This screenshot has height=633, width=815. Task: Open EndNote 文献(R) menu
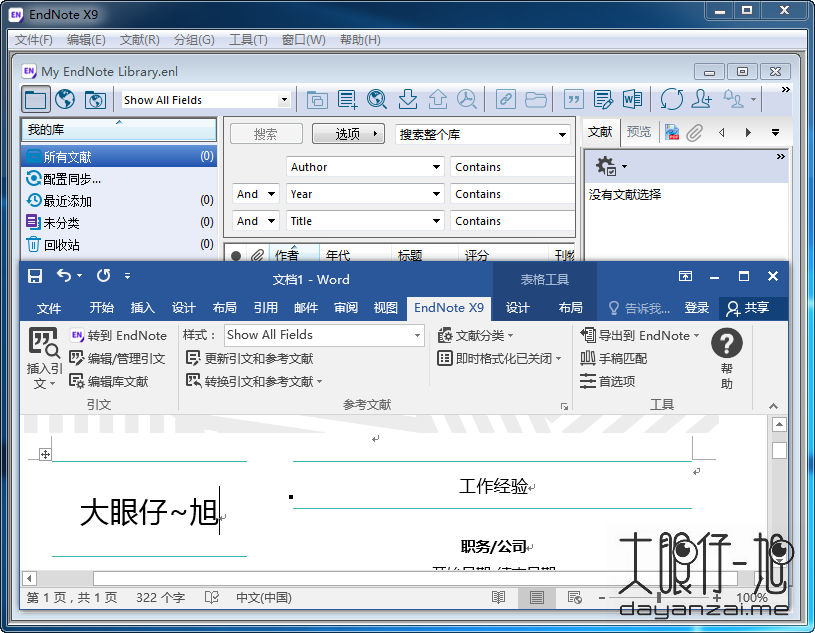(139, 39)
